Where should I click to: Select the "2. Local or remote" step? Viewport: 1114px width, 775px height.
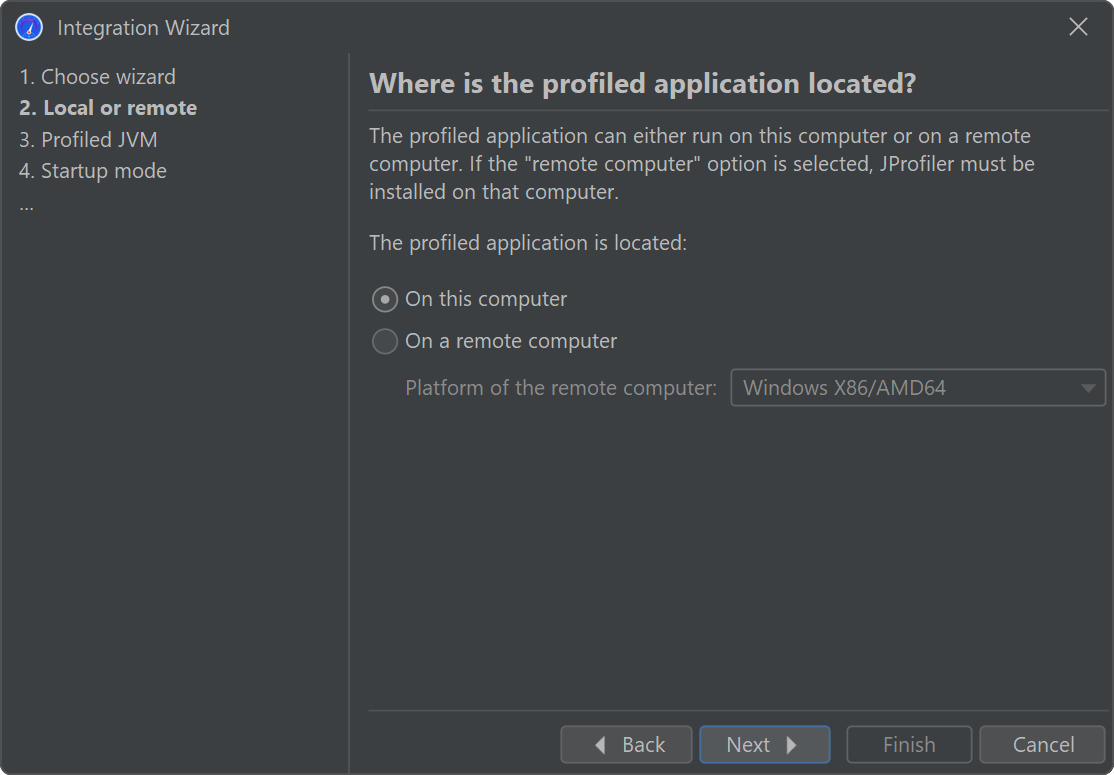coord(108,108)
